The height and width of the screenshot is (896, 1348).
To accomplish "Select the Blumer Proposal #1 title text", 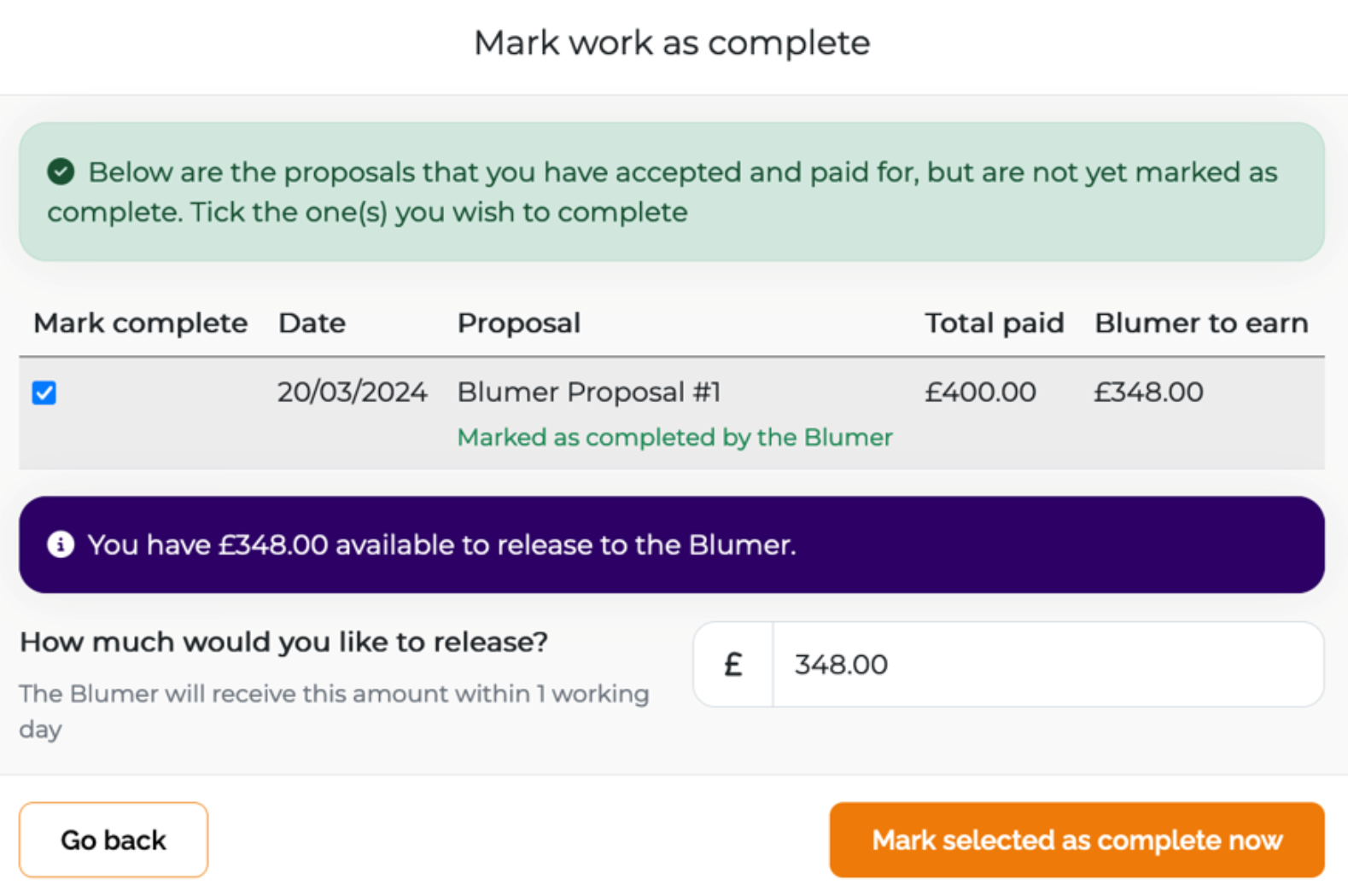I will [x=588, y=393].
